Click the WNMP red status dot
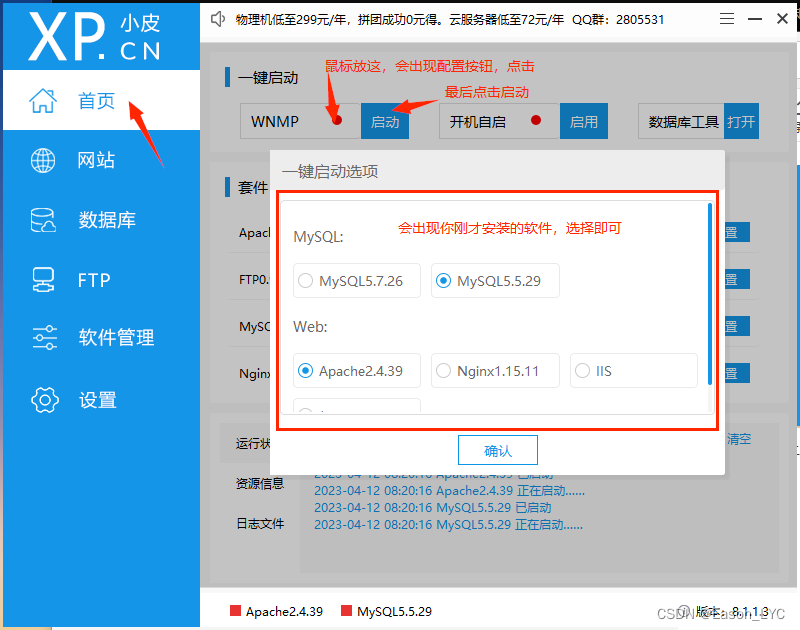Image resolution: width=800 pixels, height=630 pixels. click(337, 120)
